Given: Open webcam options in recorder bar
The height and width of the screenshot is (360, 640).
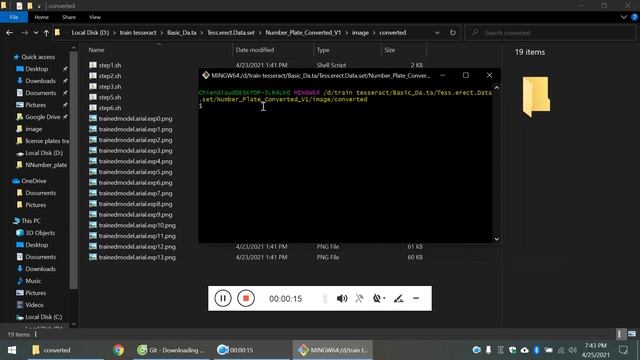Looking at the screenshot, I should pos(378,298).
